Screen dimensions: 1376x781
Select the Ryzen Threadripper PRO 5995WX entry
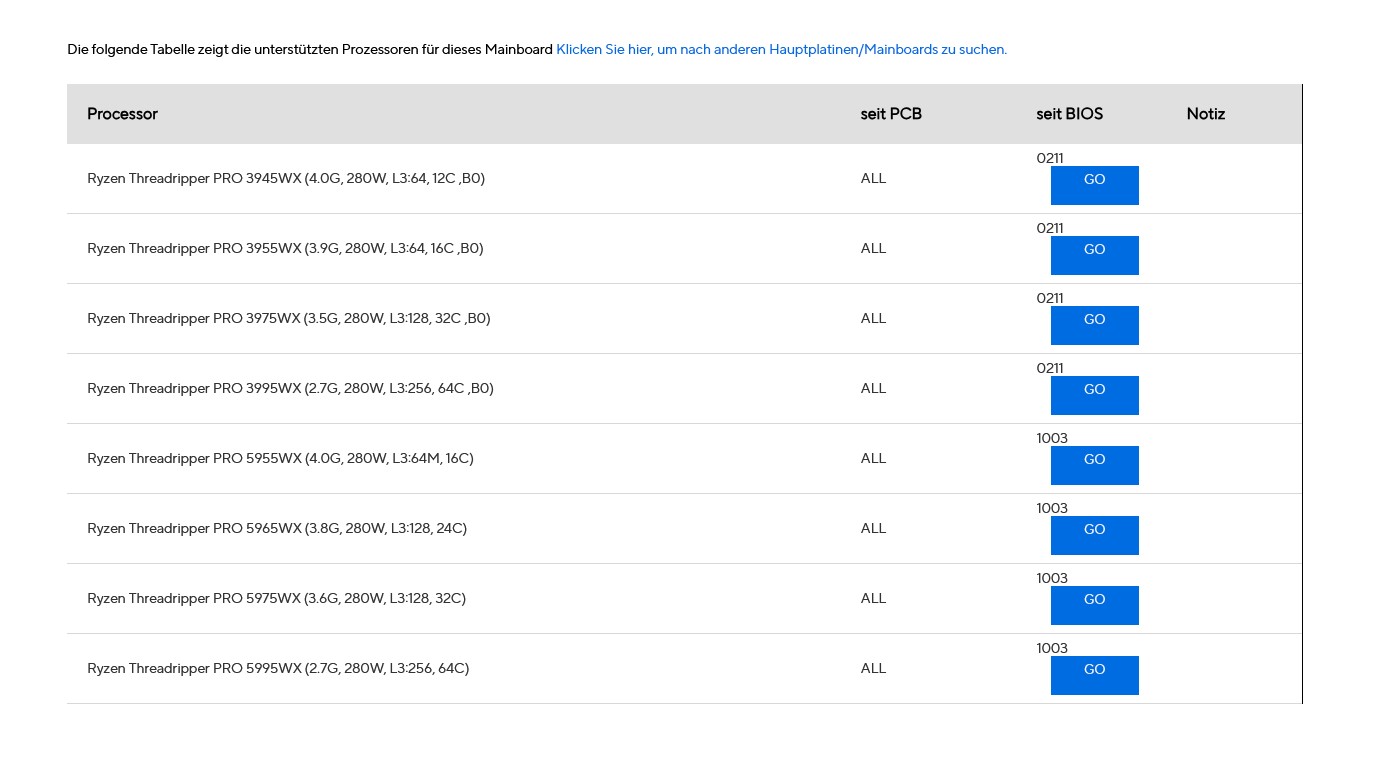pos(278,669)
